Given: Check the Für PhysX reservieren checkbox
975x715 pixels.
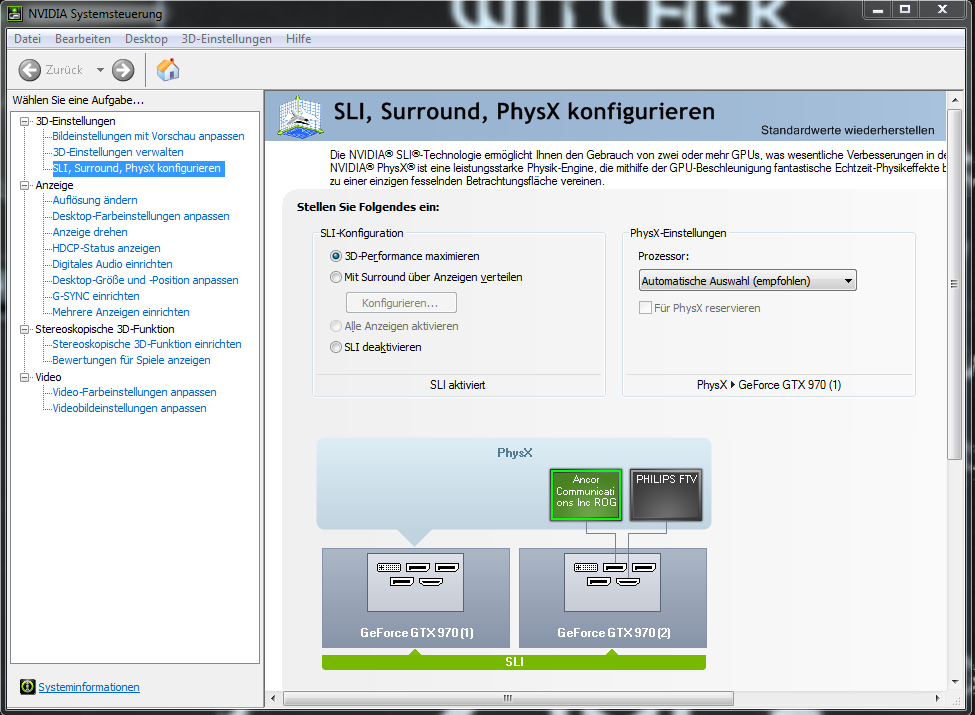Looking at the screenshot, I should pos(645,308).
